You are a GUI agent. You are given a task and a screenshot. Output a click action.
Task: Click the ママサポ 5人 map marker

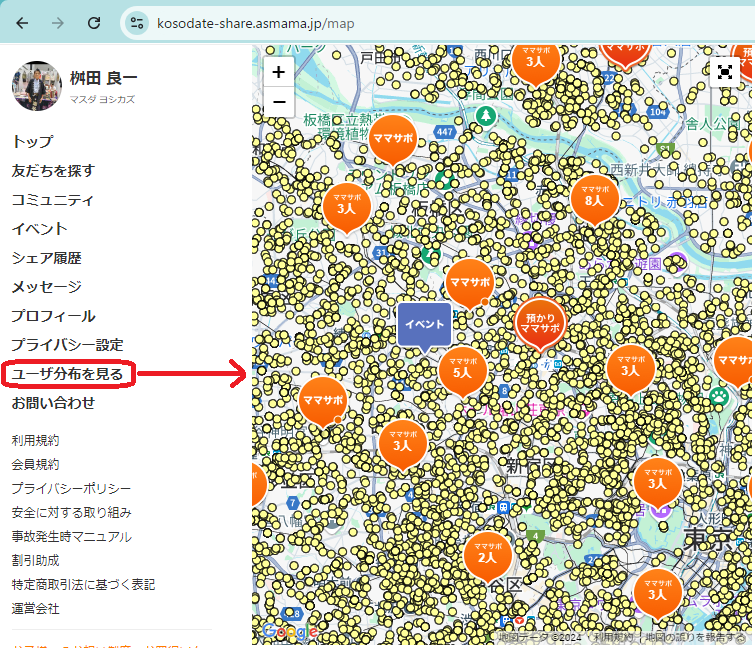pyautogui.click(x=462, y=369)
